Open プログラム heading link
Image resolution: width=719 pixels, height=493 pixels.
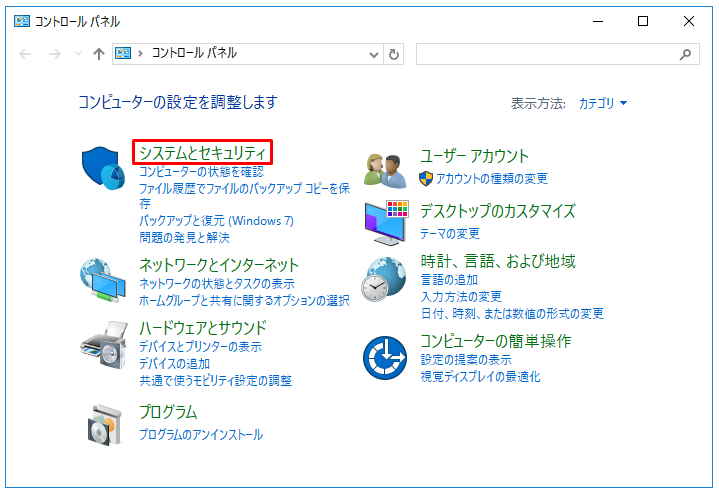coord(168,411)
